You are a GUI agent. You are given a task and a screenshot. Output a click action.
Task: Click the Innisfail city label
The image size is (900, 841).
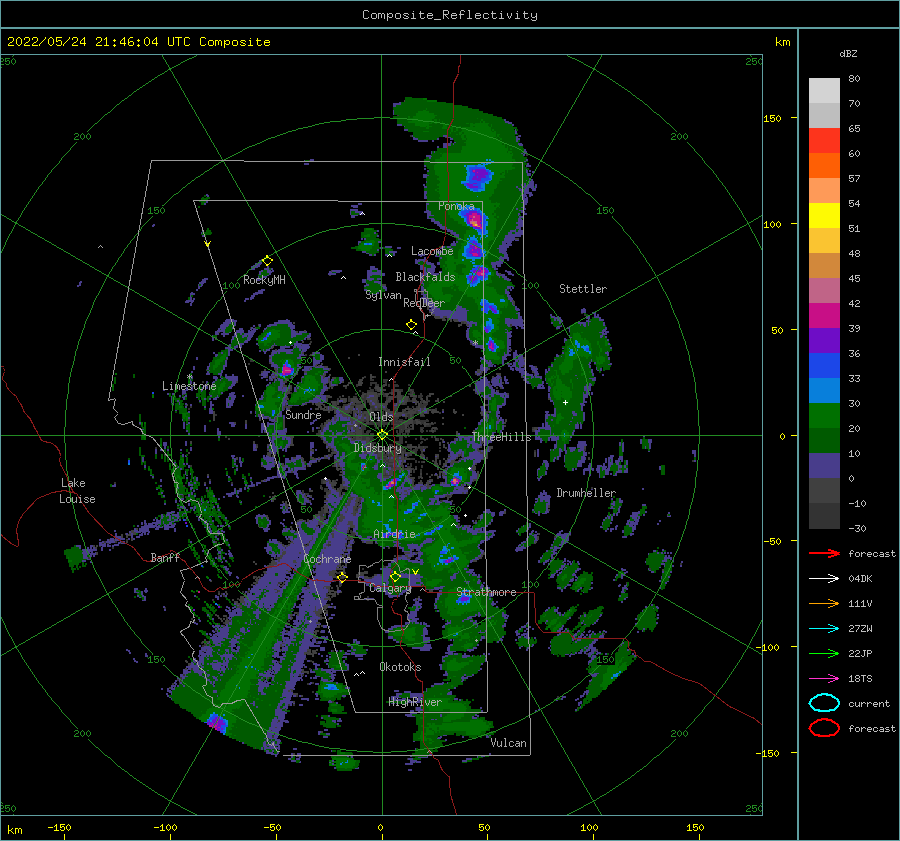(404, 362)
